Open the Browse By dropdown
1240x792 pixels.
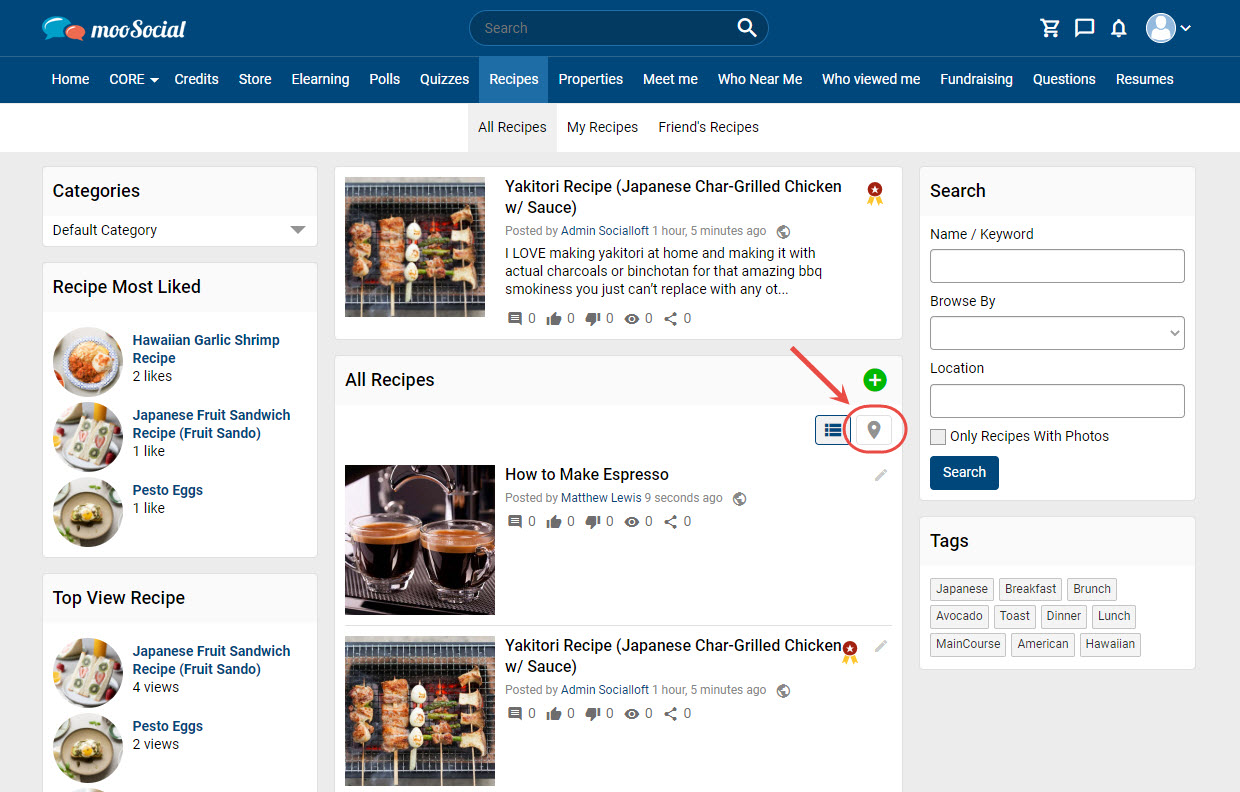(x=1057, y=333)
